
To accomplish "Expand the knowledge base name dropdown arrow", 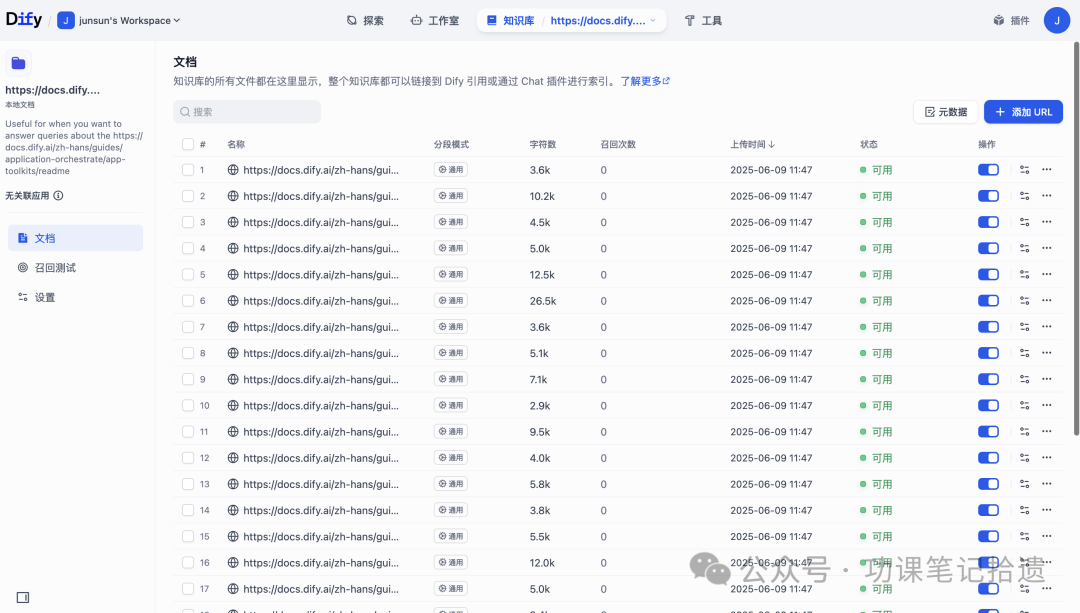I will (x=653, y=21).
